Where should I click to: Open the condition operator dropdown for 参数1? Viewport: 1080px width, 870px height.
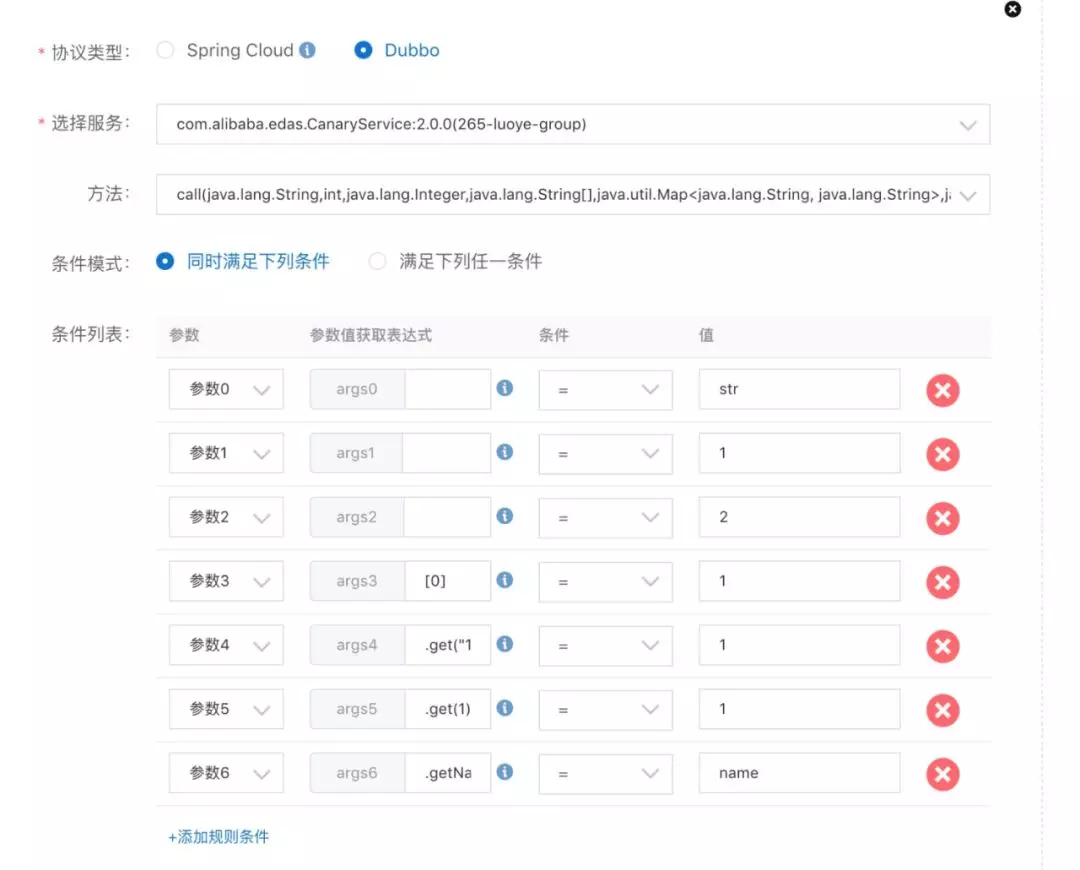click(x=605, y=453)
